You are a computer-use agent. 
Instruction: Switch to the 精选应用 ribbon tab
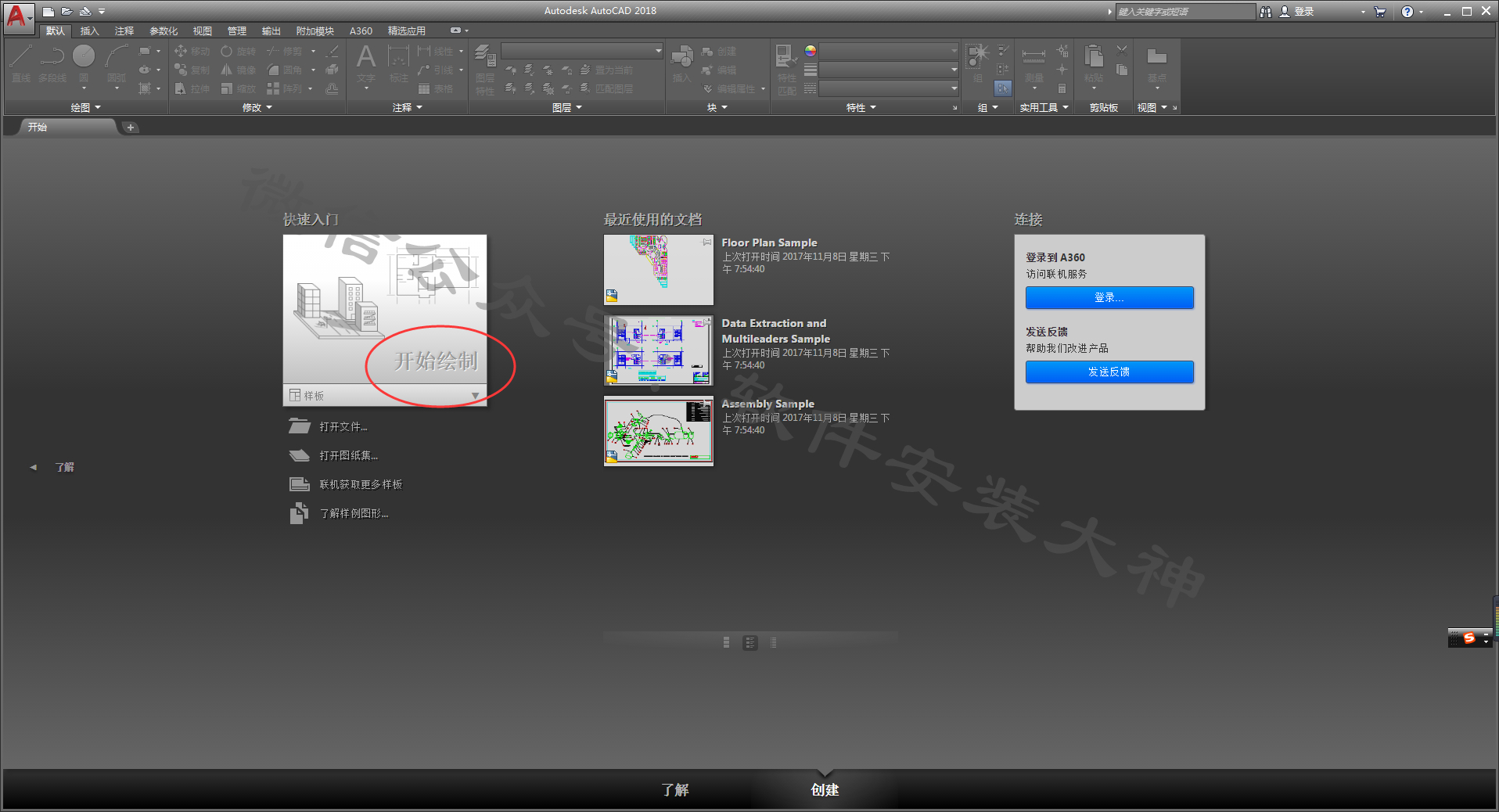(x=407, y=31)
